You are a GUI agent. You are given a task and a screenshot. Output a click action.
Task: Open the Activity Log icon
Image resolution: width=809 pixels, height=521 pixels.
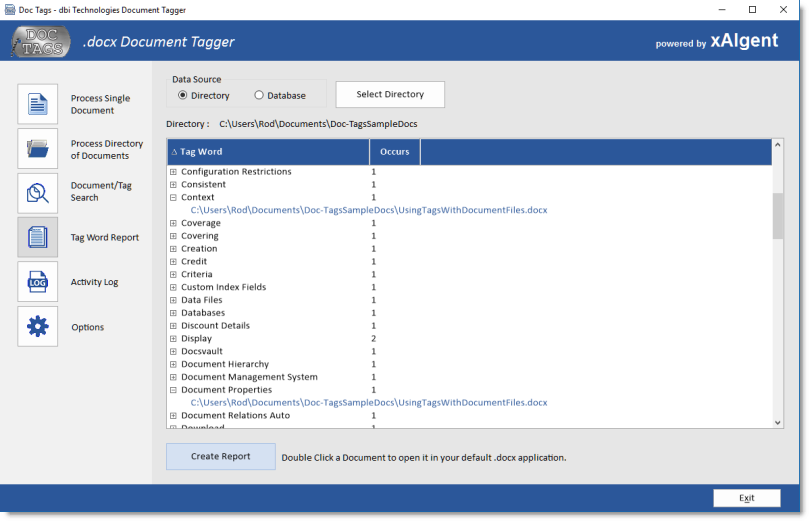pyautogui.click(x=38, y=282)
